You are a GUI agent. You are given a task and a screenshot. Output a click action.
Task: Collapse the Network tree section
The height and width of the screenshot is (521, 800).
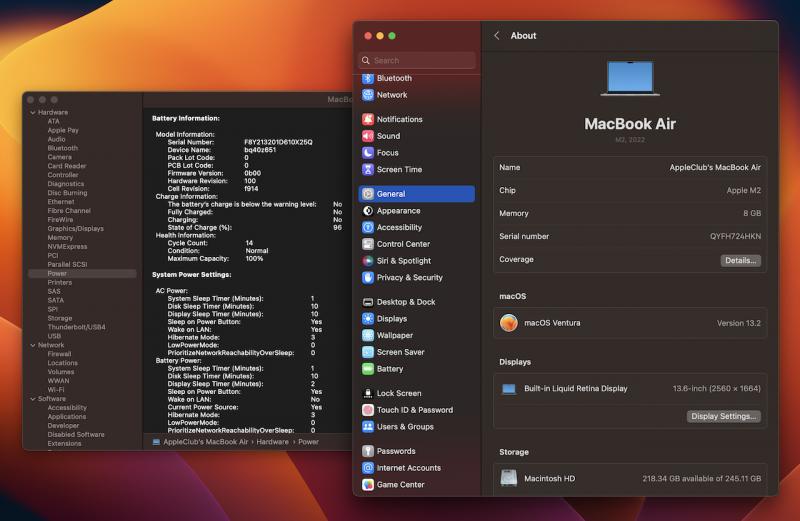tap(33, 345)
